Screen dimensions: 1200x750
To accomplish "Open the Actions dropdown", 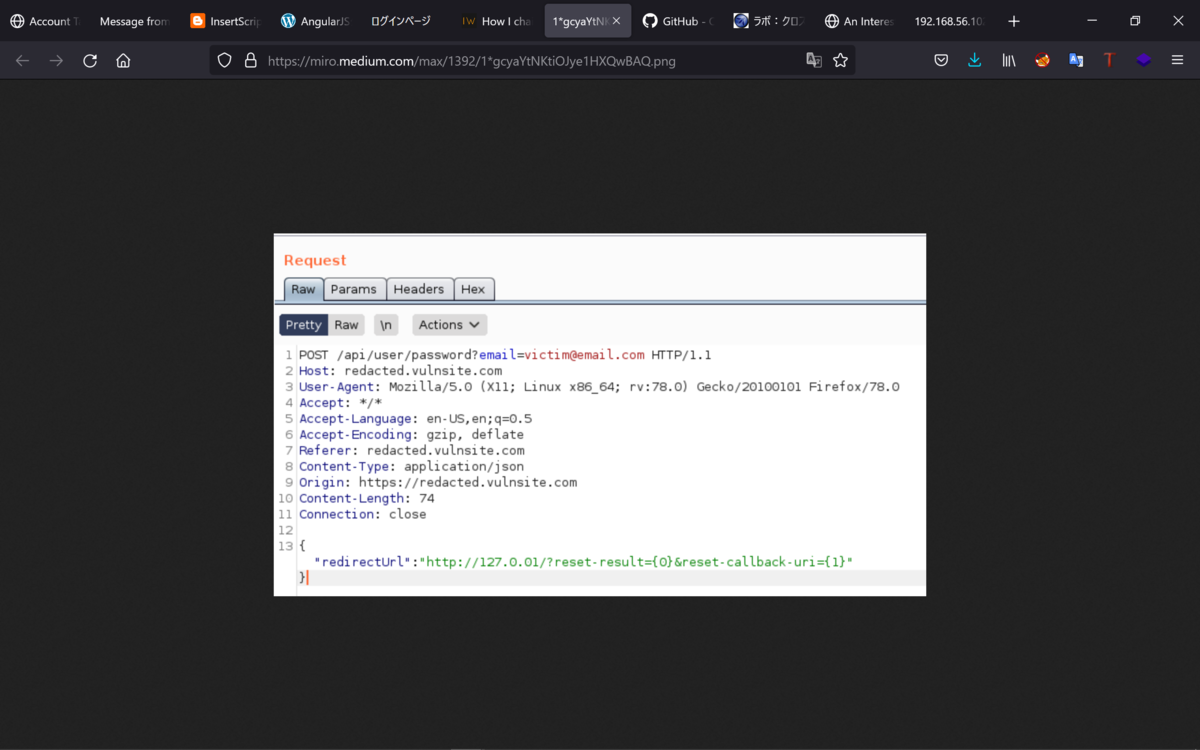I will click(449, 325).
